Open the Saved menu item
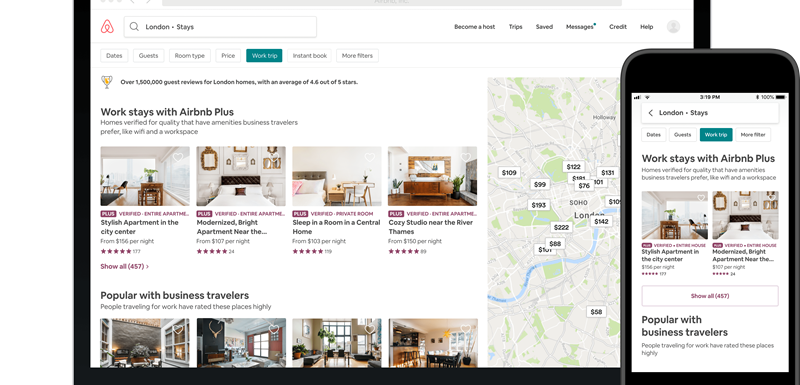 544,27
